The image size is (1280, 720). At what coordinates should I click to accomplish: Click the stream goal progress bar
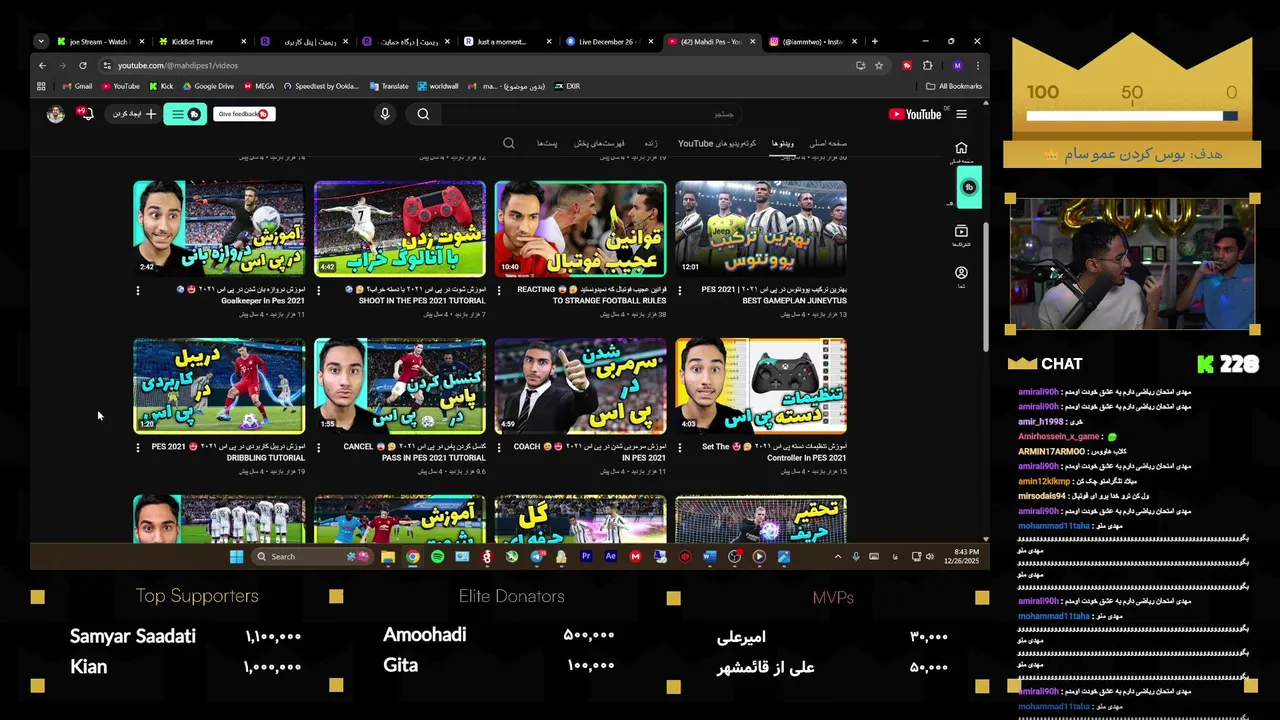point(1132,116)
